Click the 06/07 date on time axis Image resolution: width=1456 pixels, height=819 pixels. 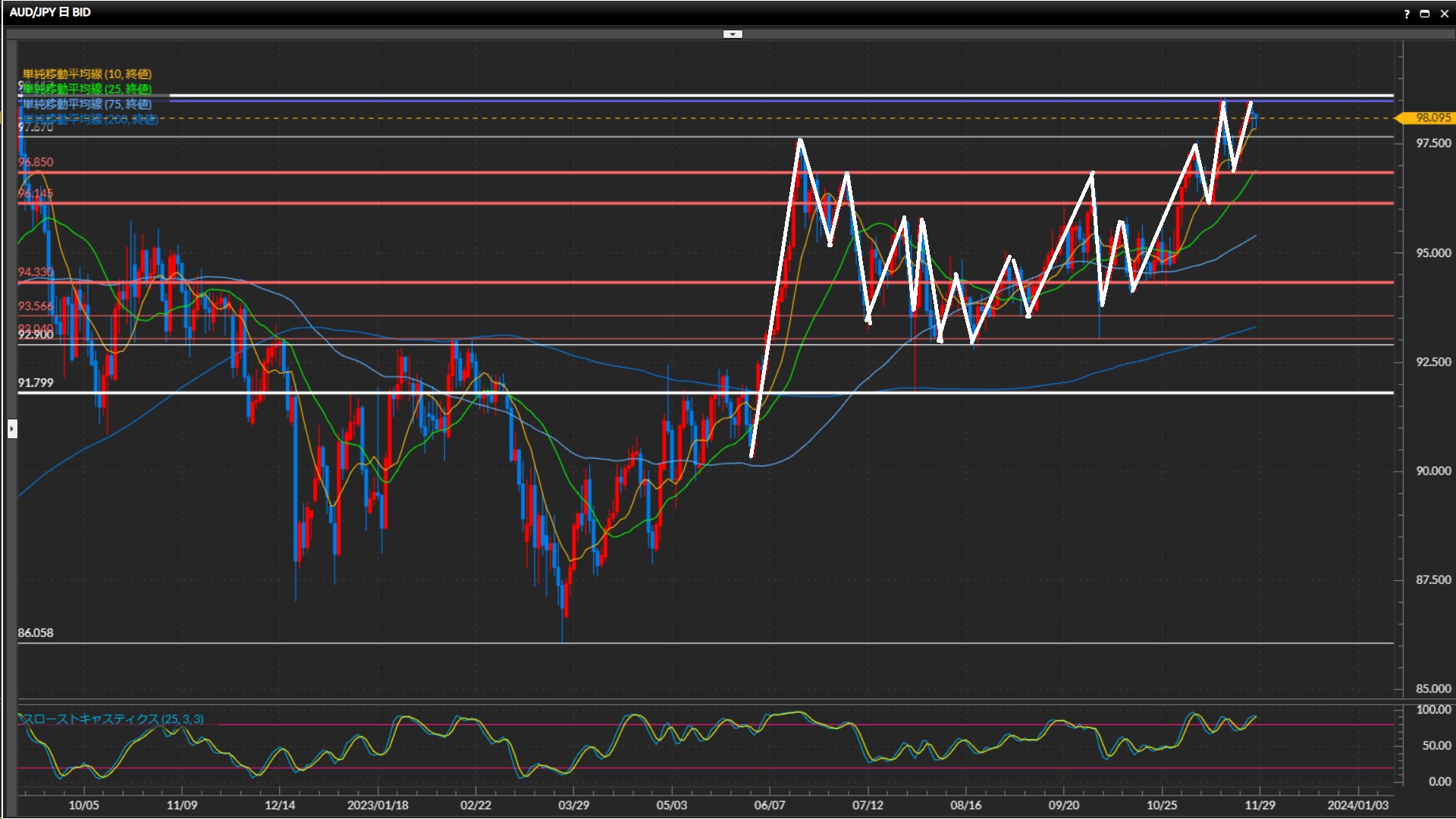[x=769, y=805]
